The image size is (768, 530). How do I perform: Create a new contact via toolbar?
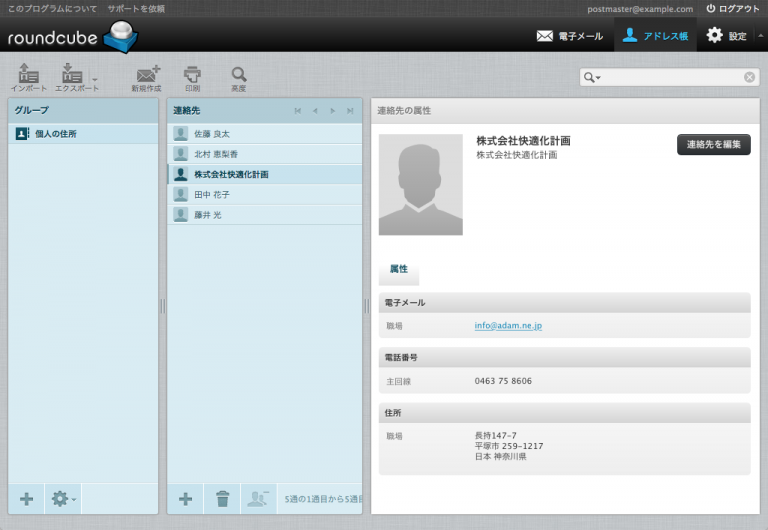tap(148, 76)
